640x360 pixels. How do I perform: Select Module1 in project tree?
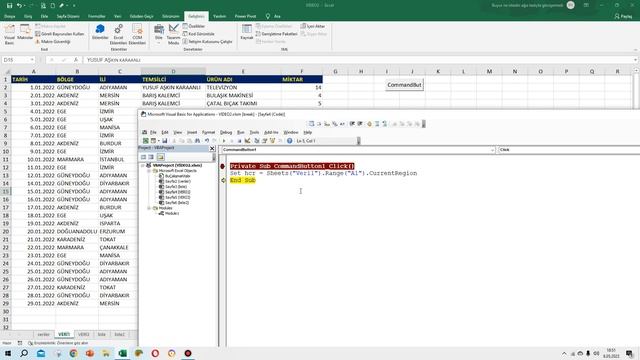click(x=172, y=213)
